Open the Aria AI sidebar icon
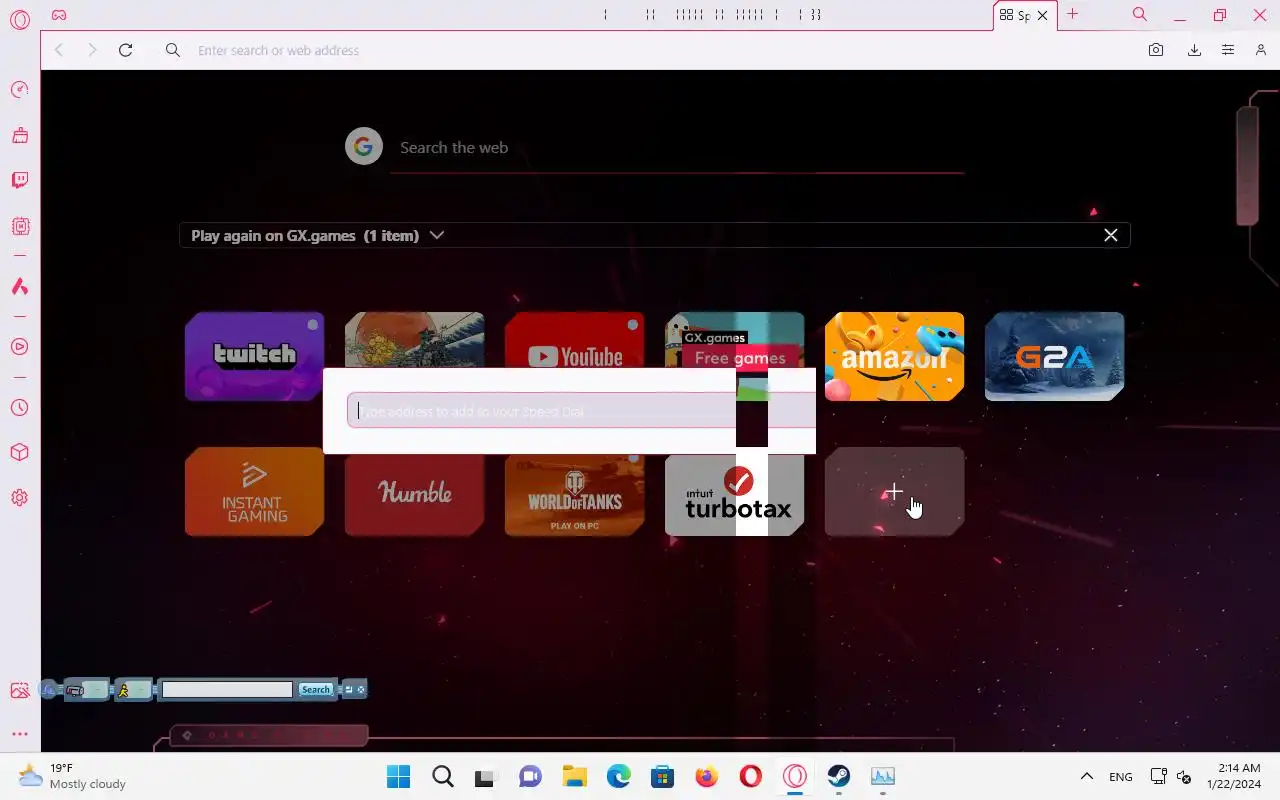 pyautogui.click(x=19, y=287)
